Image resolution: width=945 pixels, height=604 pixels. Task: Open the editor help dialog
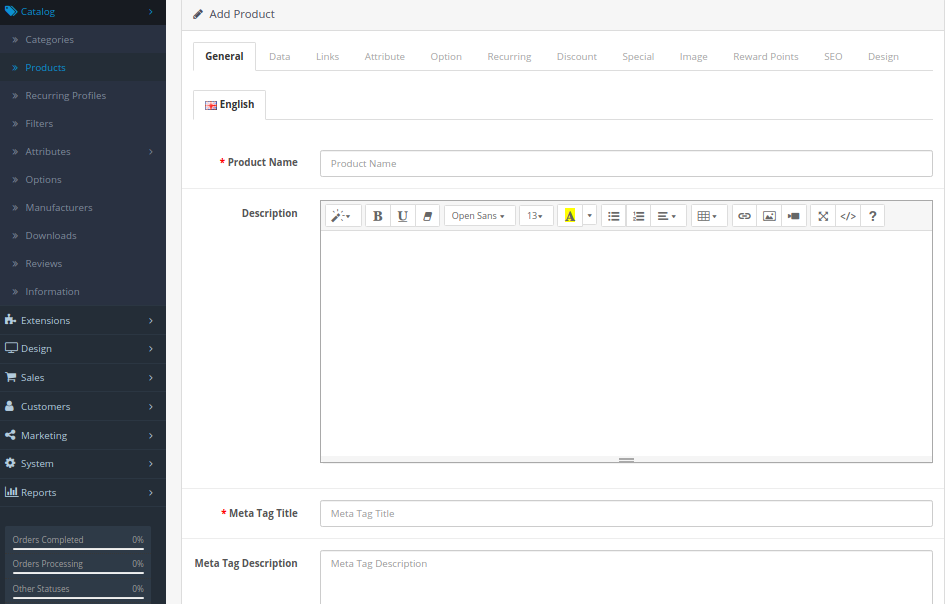872,215
